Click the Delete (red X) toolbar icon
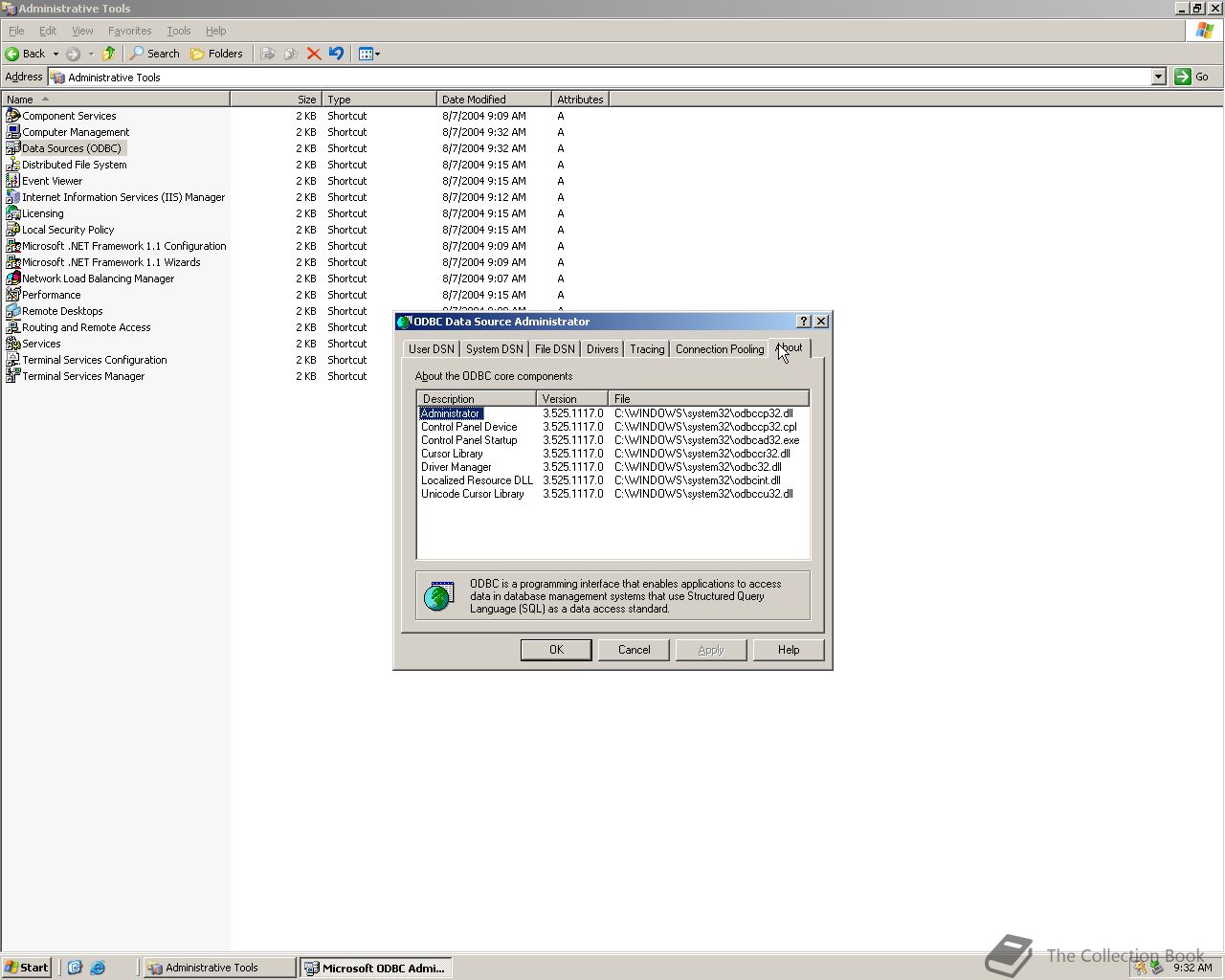The width and height of the screenshot is (1225, 980). click(313, 54)
